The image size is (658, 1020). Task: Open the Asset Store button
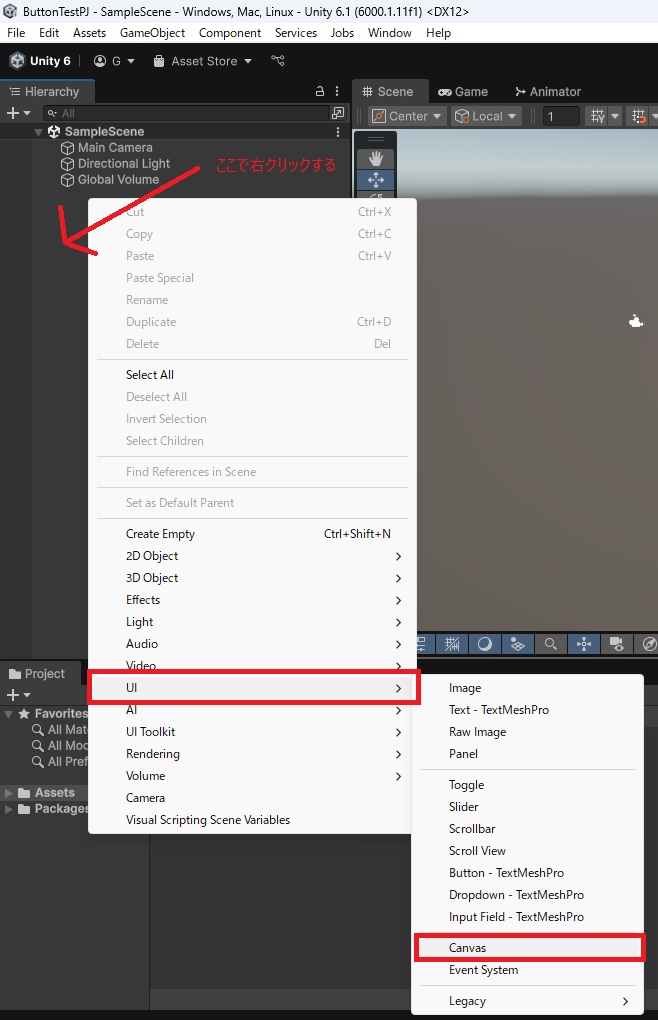202,61
